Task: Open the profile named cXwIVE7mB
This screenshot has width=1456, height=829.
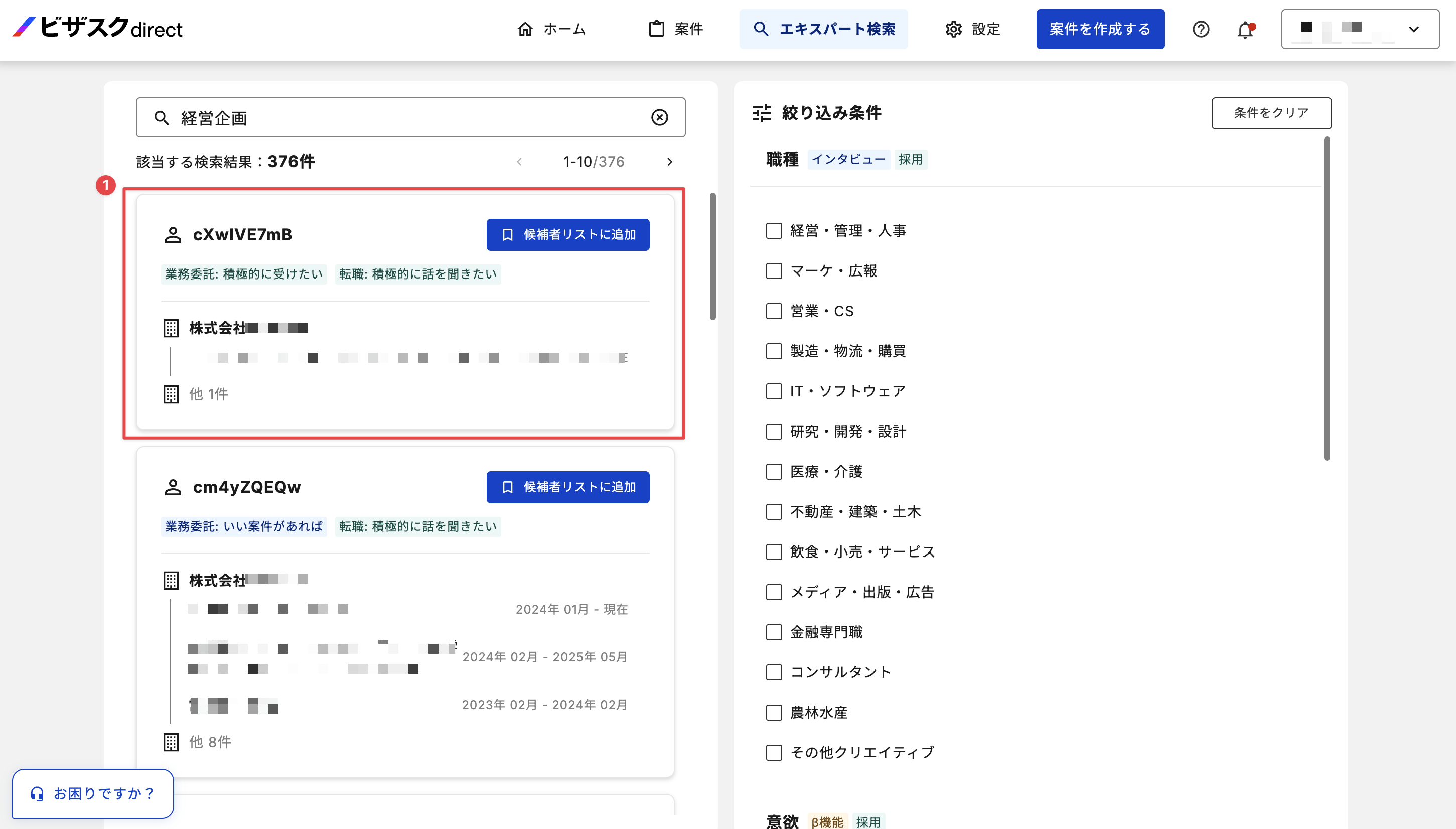Action: pos(242,234)
